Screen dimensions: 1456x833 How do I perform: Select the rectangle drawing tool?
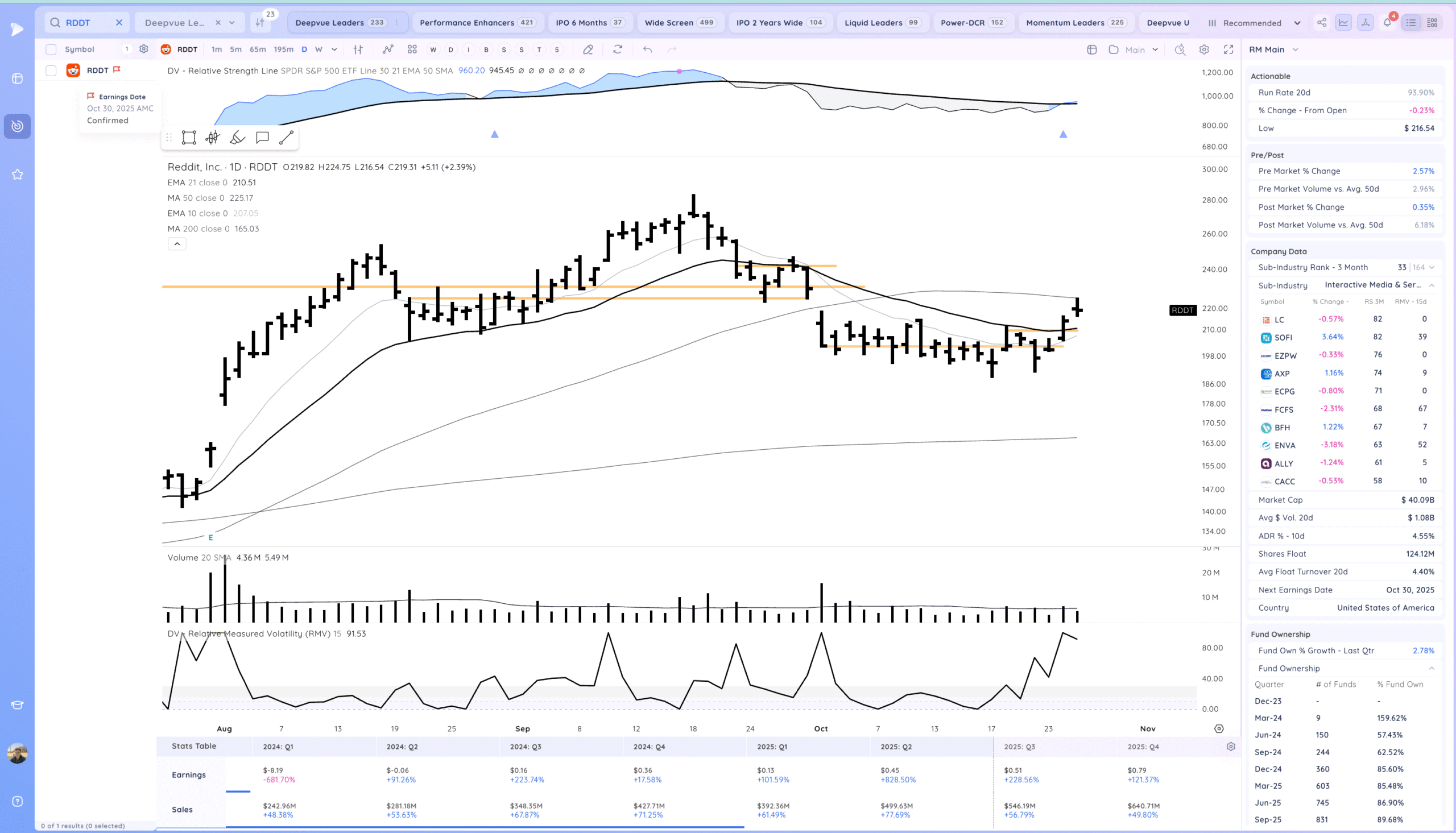189,137
